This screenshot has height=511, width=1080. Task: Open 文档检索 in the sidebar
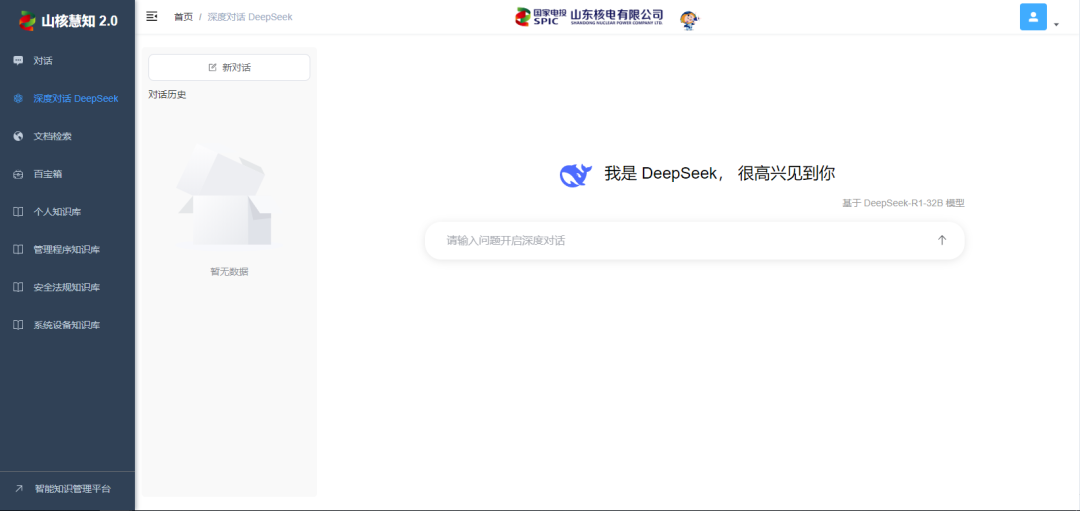[68, 136]
